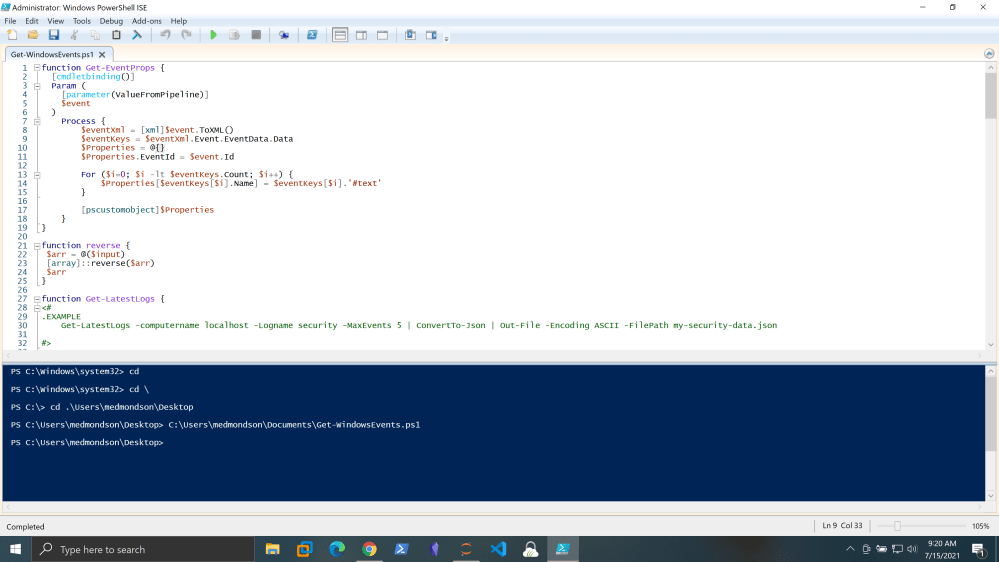Click the Open Script folder icon
The height and width of the screenshot is (562, 999).
click(x=32, y=35)
